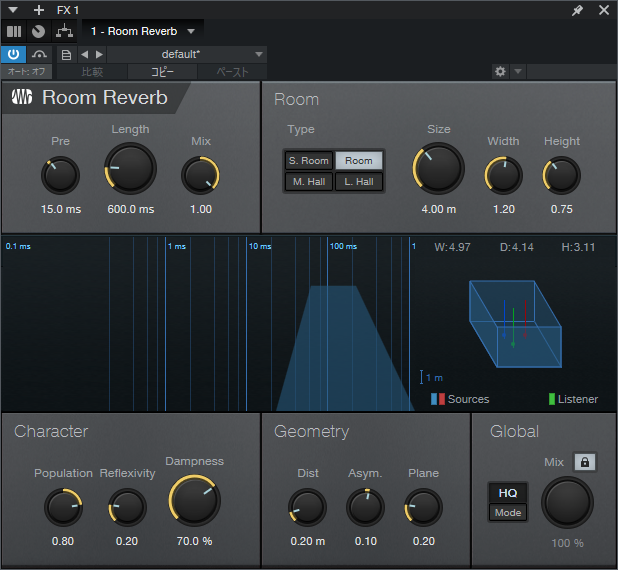Click the plus icon to add insert
Image resolution: width=618 pixels, height=570 pixels.
(x=39, y=10)
